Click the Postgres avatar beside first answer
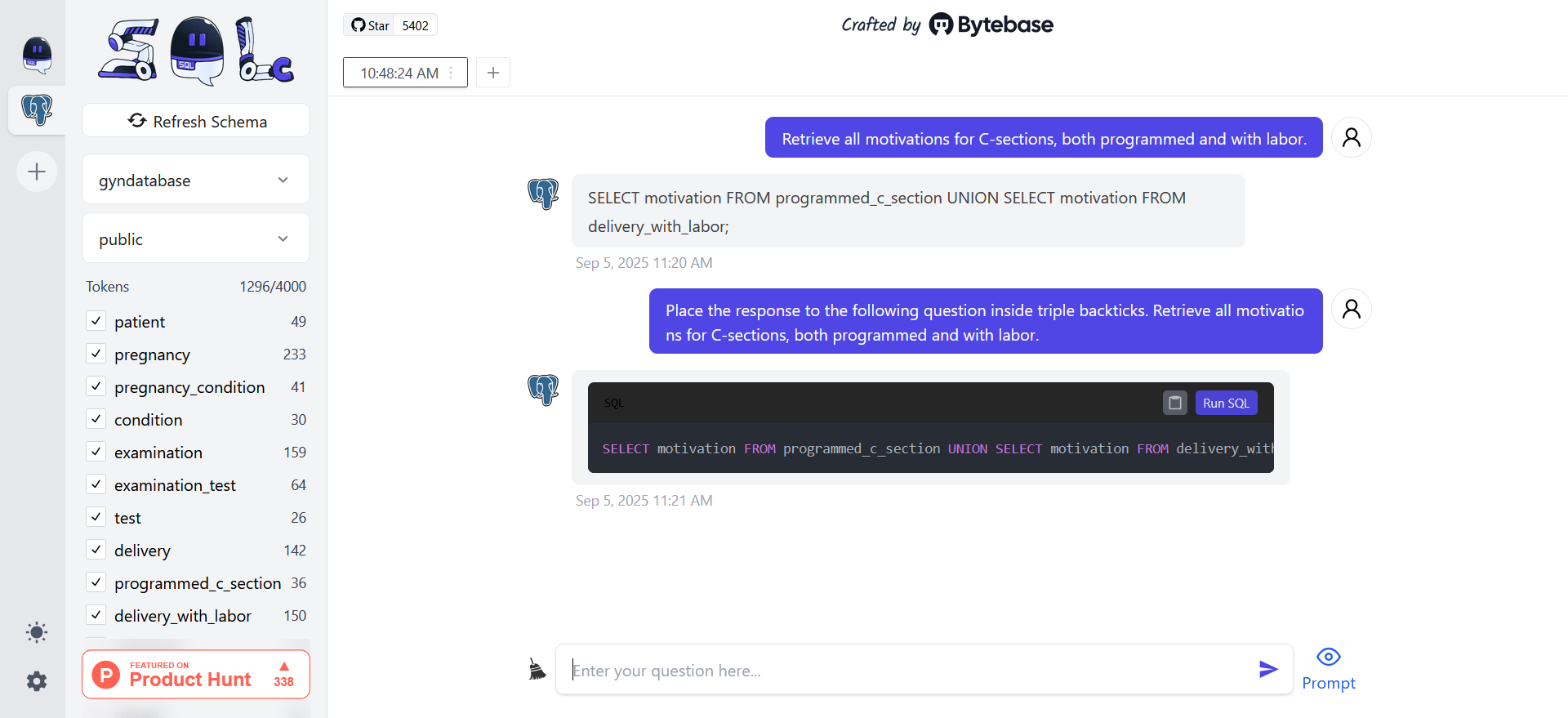 [x=543, y=194]
